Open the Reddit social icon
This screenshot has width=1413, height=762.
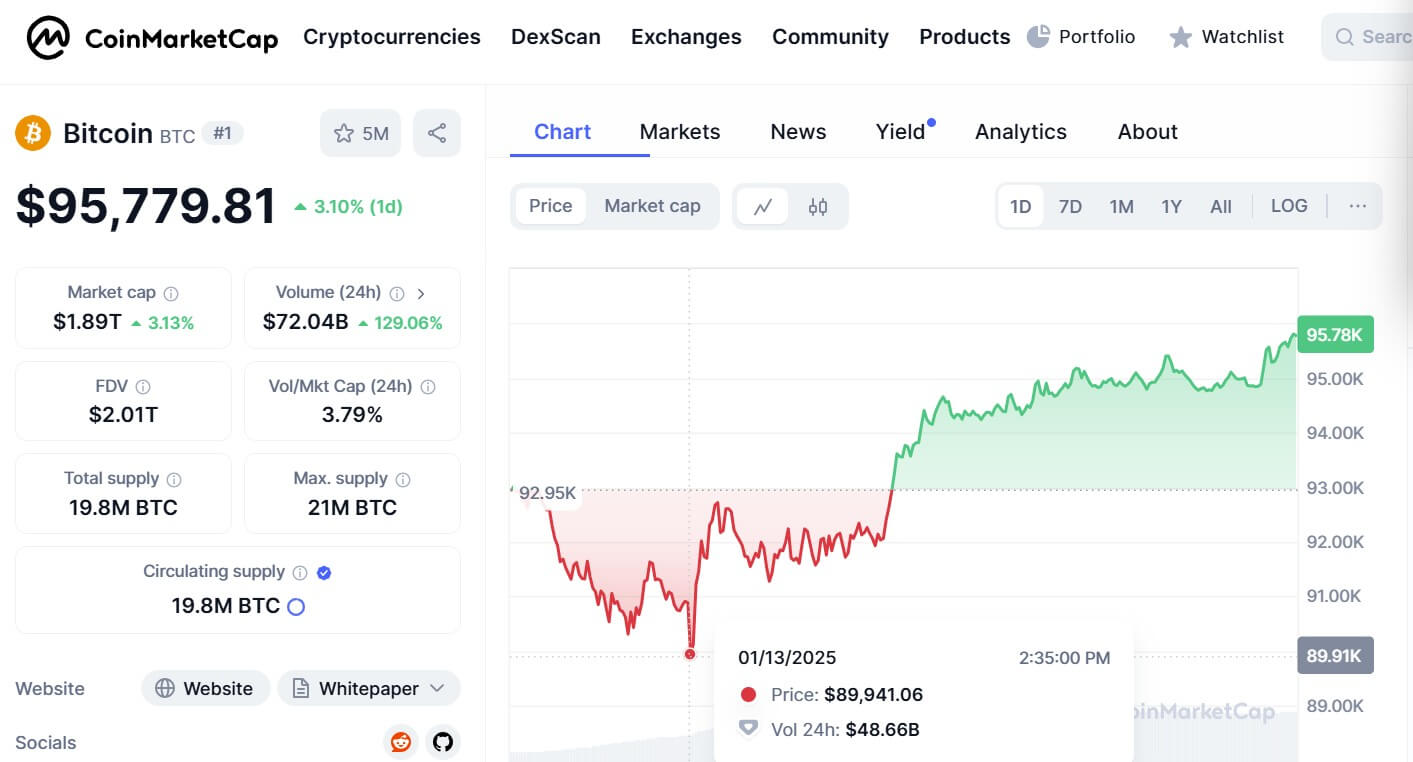401,742
